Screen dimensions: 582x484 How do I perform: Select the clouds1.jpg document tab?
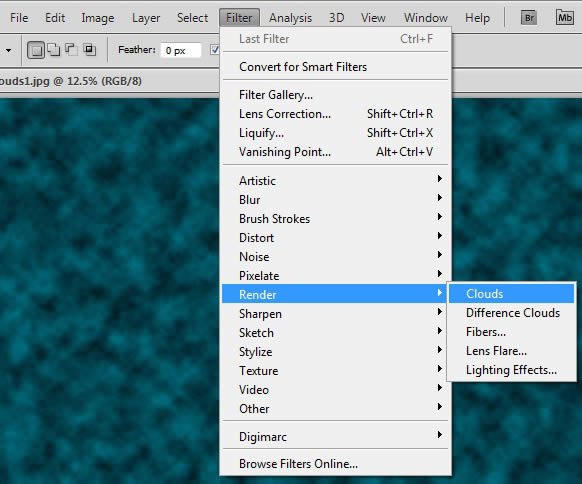pos(72,81)
